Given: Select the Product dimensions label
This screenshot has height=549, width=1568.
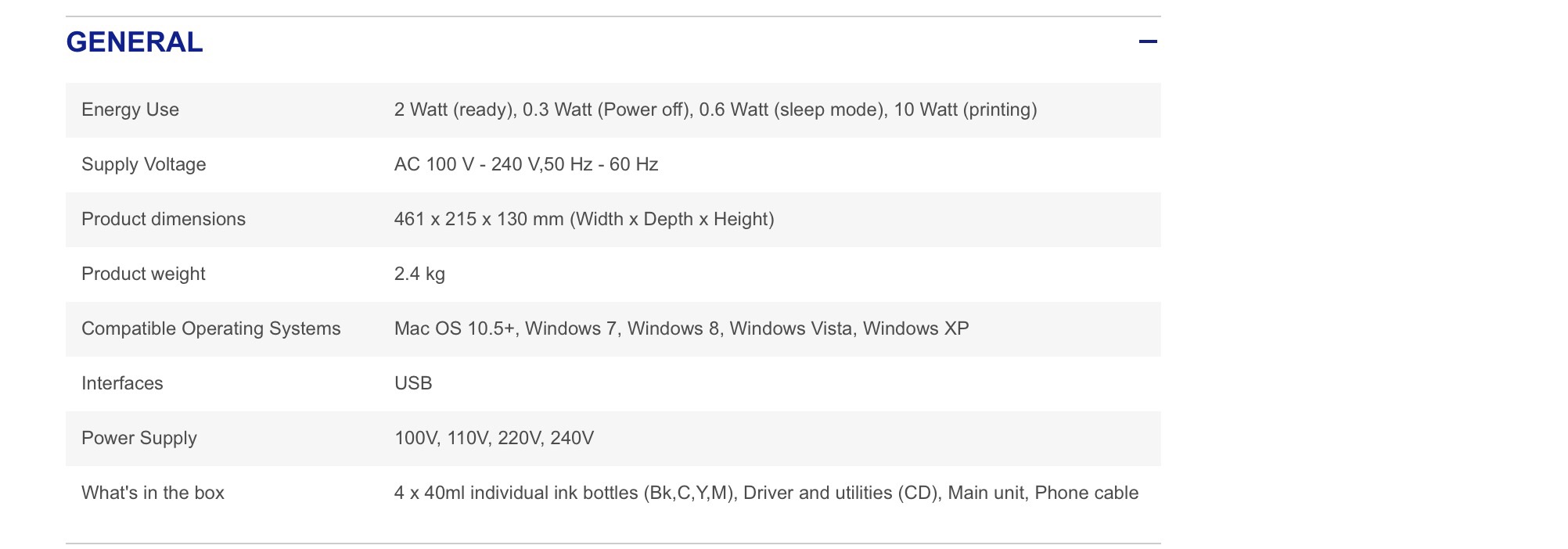Looking at the screenshot, I should tap(164, 219).
